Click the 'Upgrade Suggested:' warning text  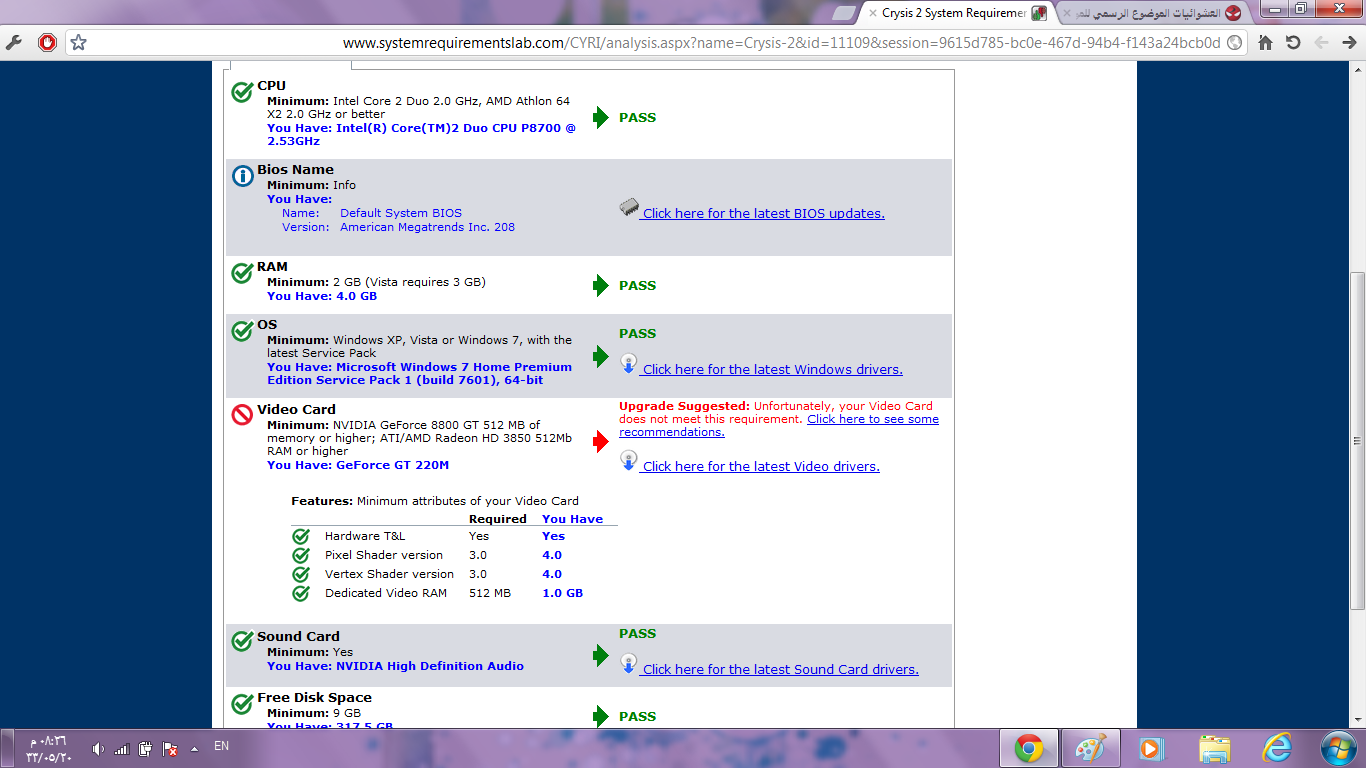coord(684,406)
